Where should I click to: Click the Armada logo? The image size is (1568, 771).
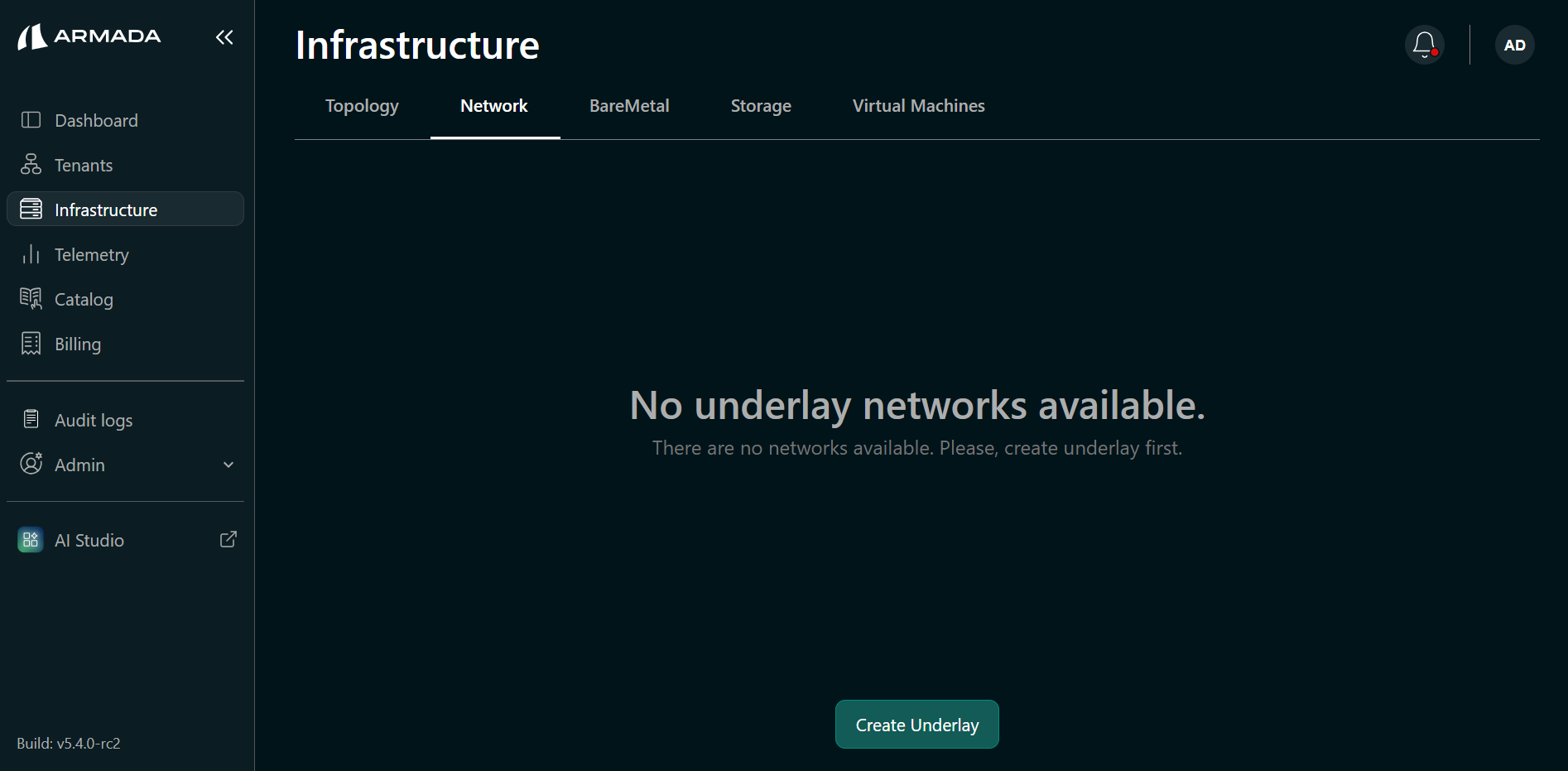pyautogui.click(x=89, y=36)
